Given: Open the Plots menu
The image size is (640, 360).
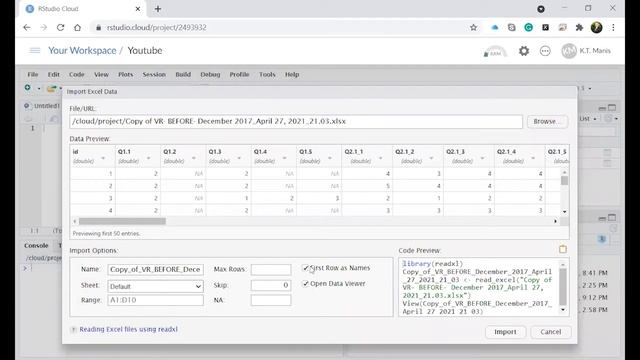Looking at the screenshot, I should point(125,74).
